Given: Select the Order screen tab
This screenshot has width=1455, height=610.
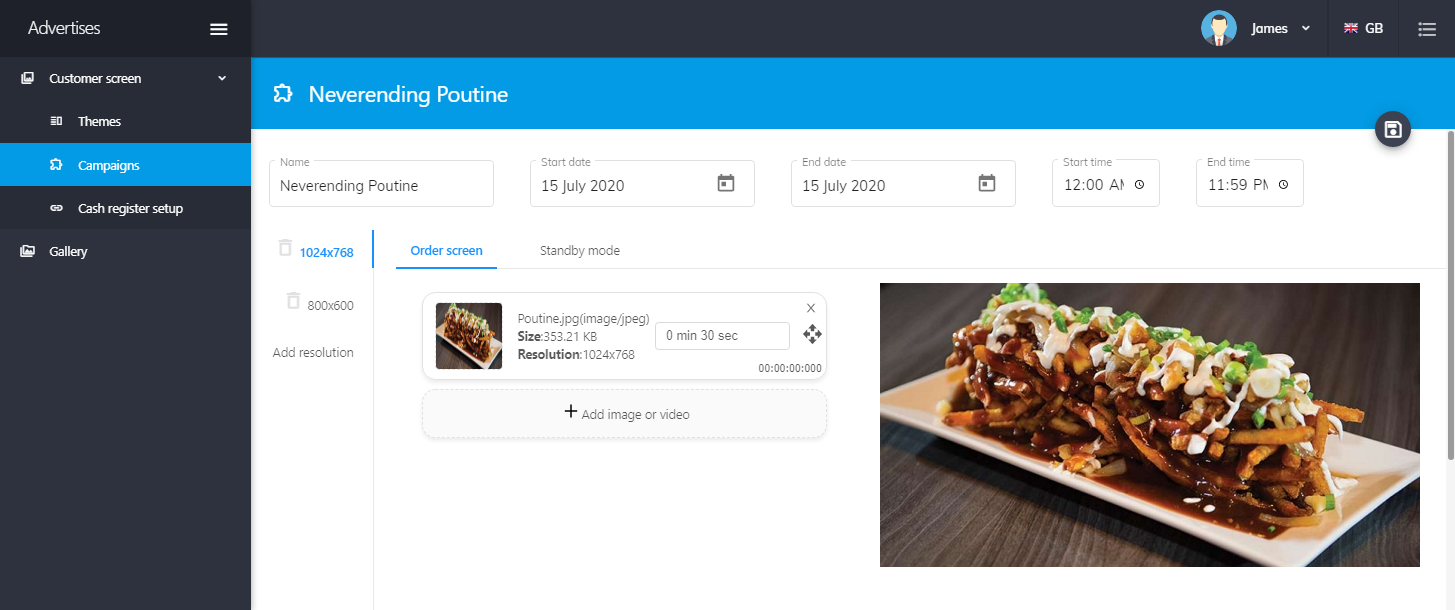Looking at the screenshot, I should click(x=446, y=251).
